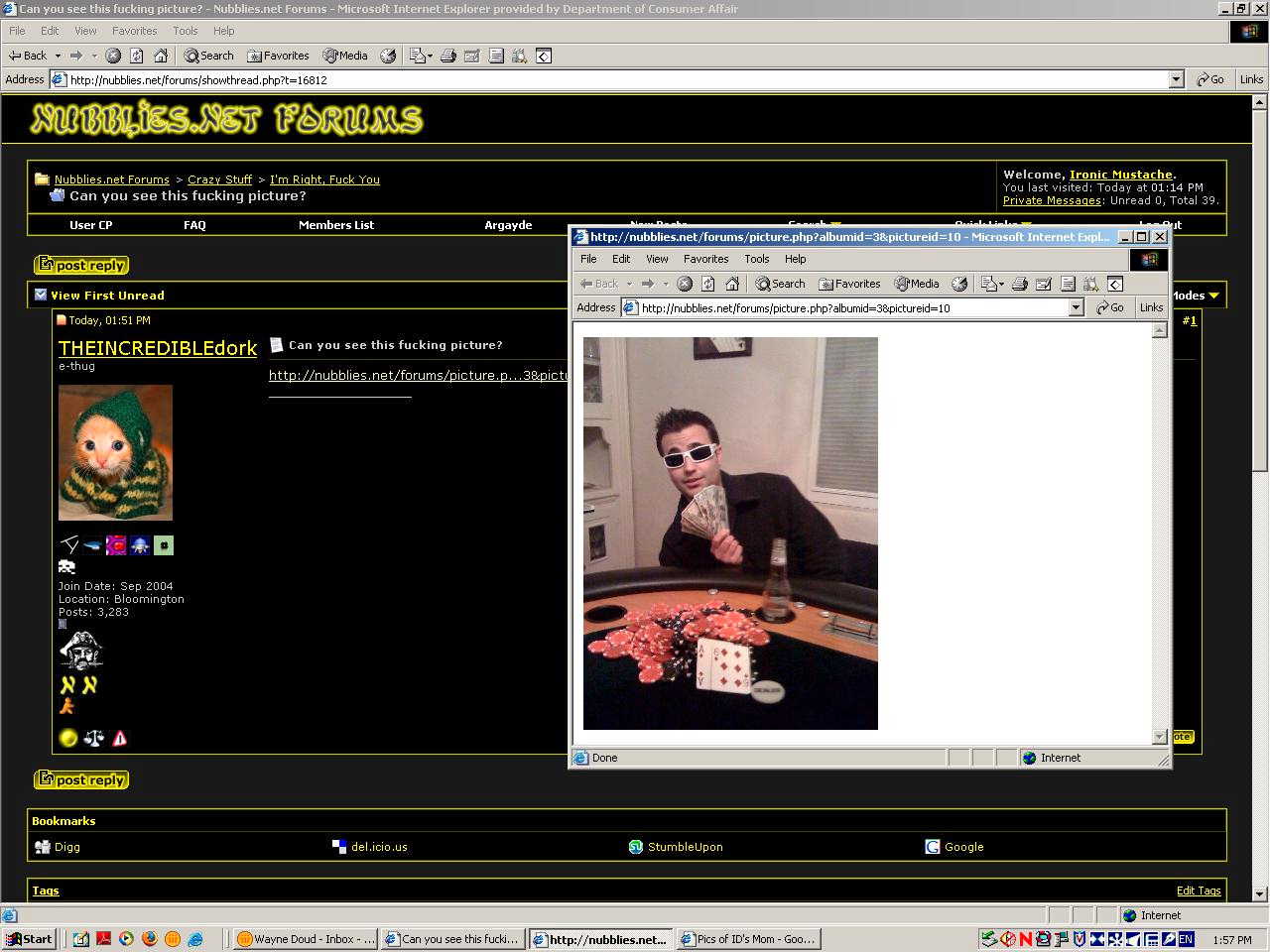This screenshot has height=952, width=1270.
Task: Launch Firefox from the quick launch bar
Action: pos(150,938)
